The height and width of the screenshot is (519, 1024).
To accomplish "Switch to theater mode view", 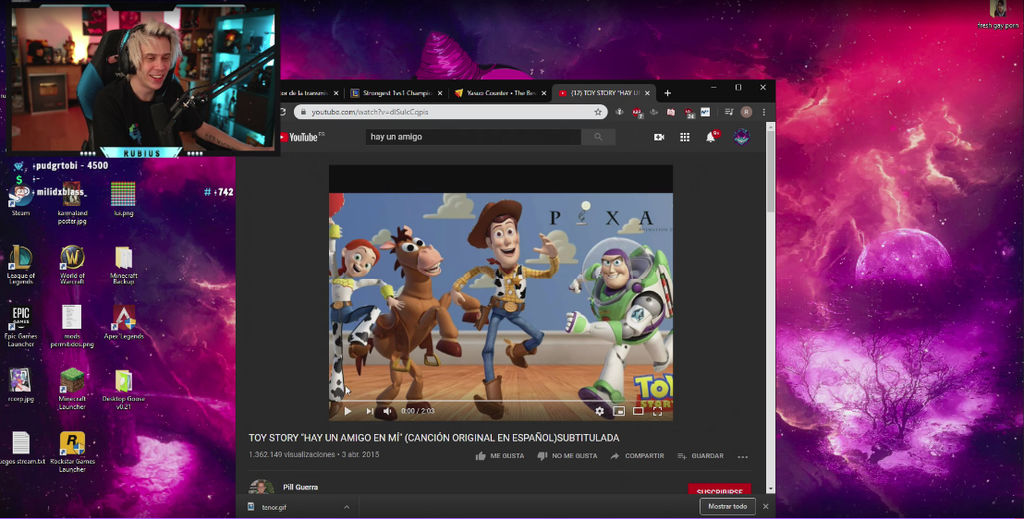I will click(638, 411).
